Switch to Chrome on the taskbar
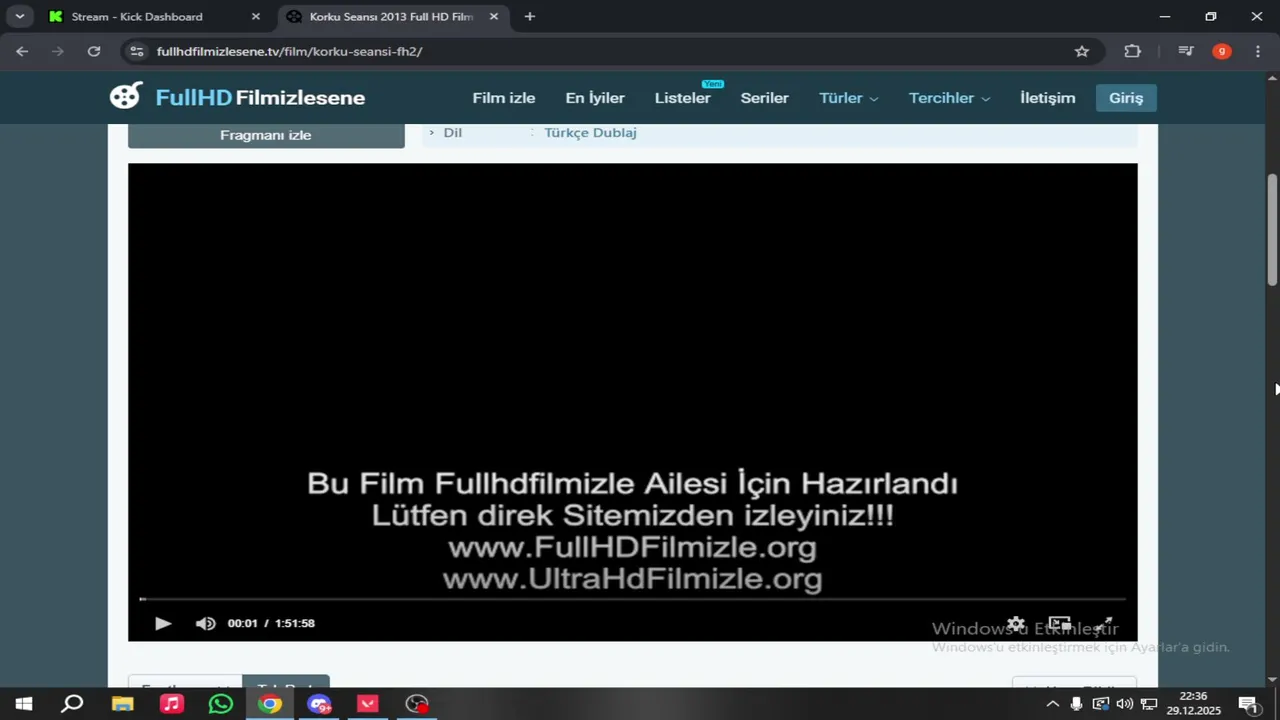The height and width of the screenshot is (720, 1280). (x=270, y=704)
